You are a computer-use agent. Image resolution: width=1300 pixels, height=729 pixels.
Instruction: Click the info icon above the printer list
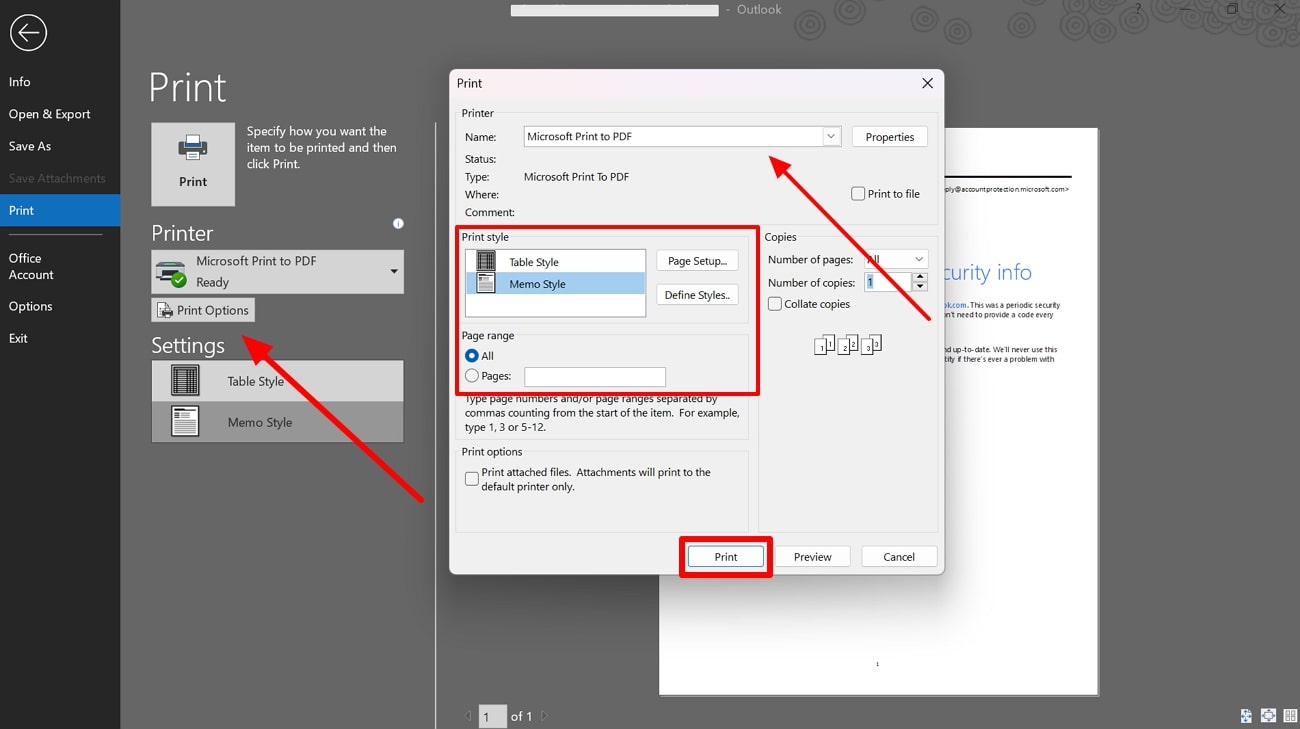398,224
